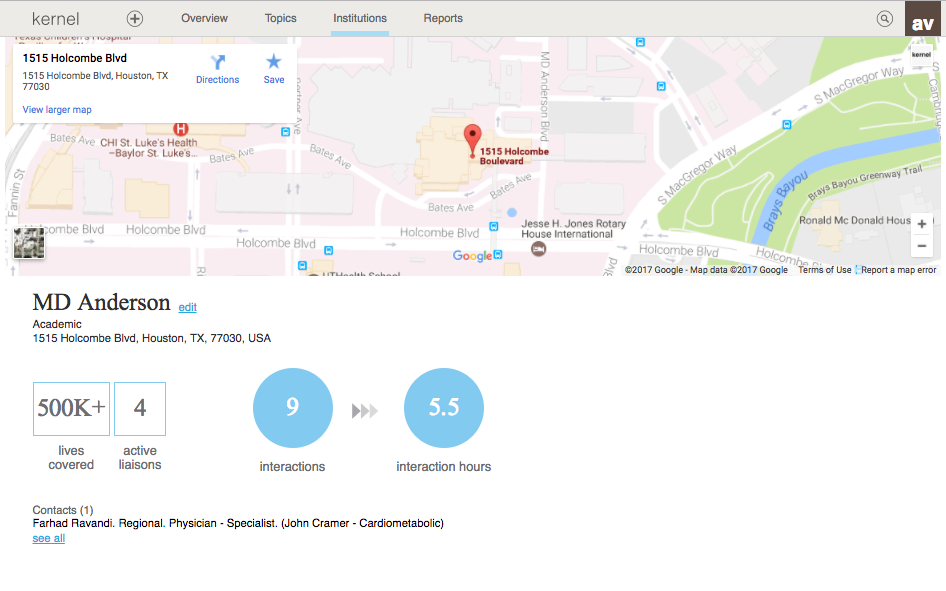The height and width of the screenshot is (591, 946).
Task: Click transit stop icon next to Google logo
Action: point(498,254)
